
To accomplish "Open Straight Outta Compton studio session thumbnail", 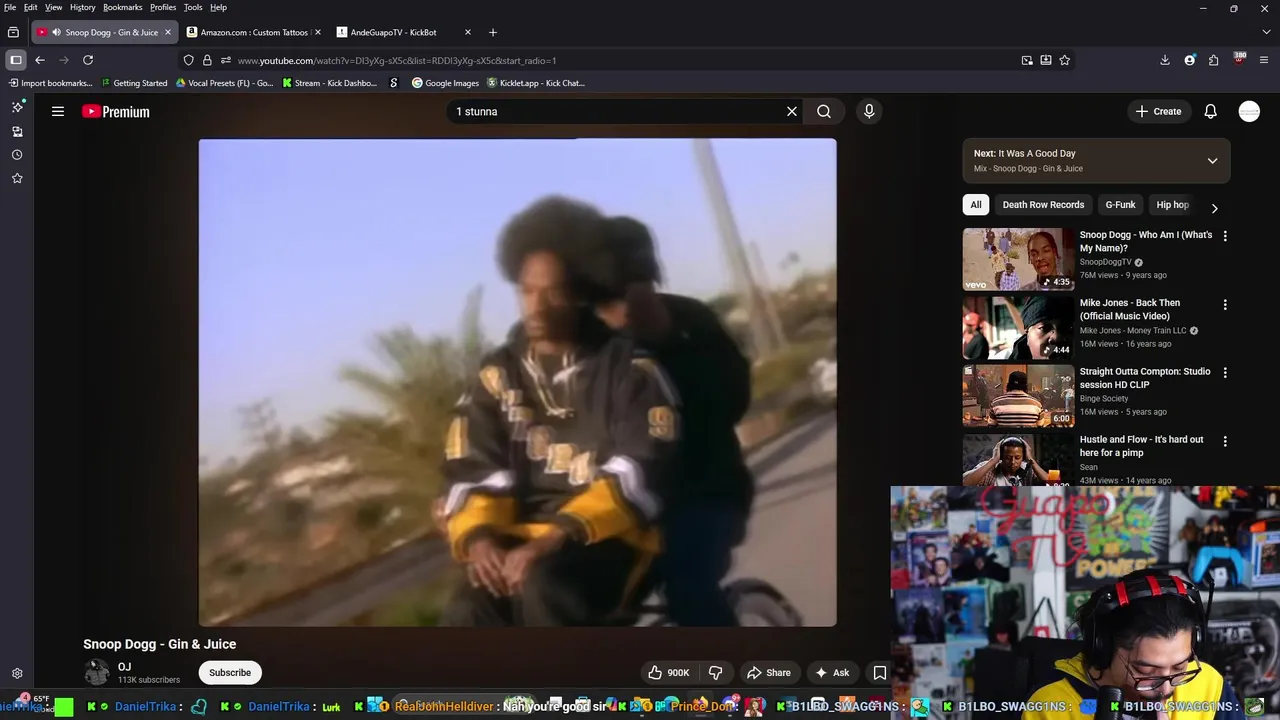I will pyautogui.click(x=1018, y=395).
